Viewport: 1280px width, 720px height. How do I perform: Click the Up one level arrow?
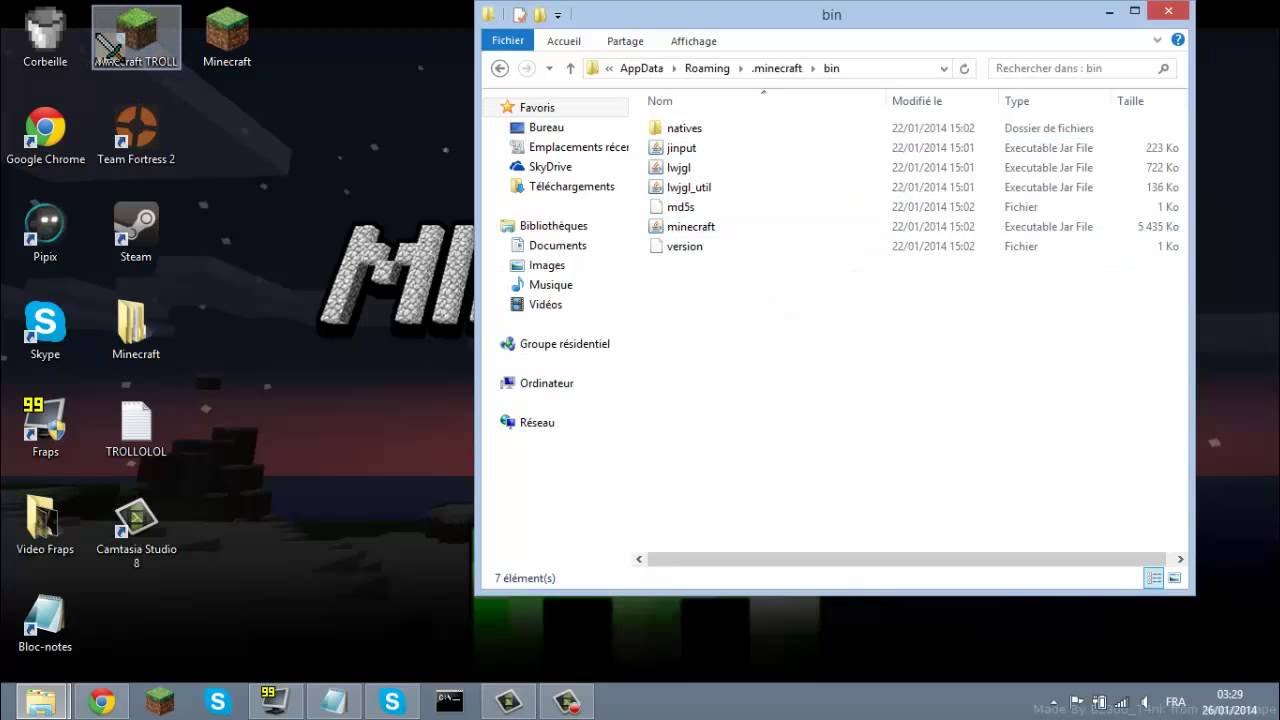point(570,68)
